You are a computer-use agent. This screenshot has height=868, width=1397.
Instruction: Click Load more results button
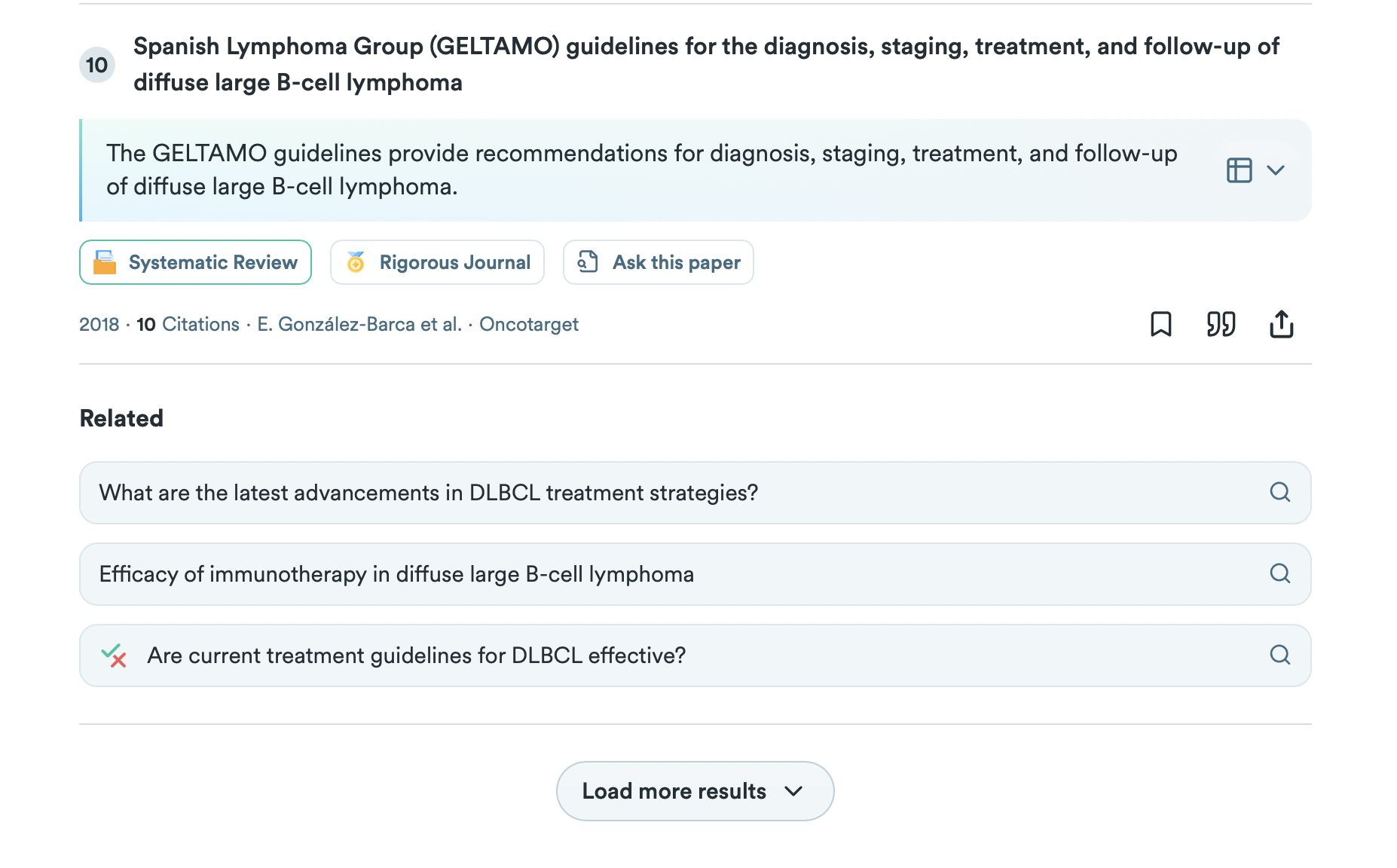695,791
